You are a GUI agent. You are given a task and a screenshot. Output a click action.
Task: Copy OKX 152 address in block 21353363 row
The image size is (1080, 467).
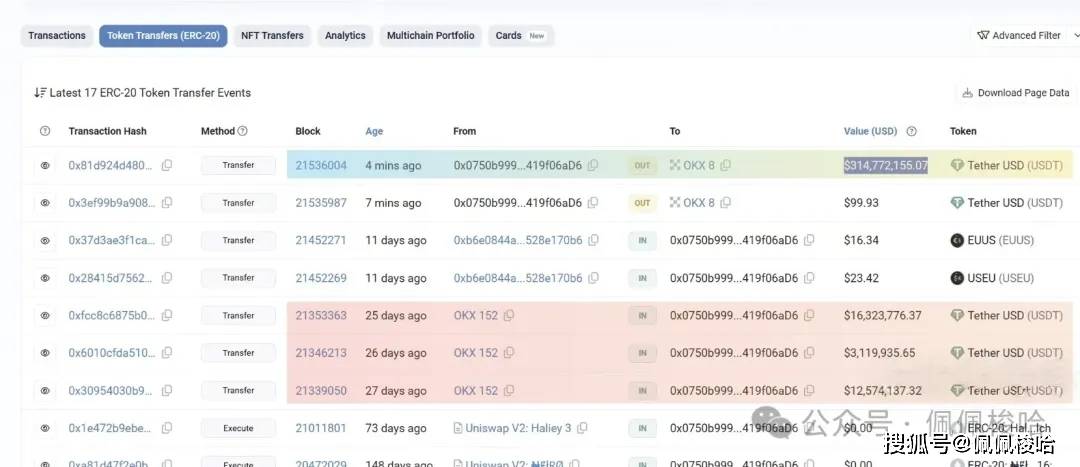coord(509,315)
